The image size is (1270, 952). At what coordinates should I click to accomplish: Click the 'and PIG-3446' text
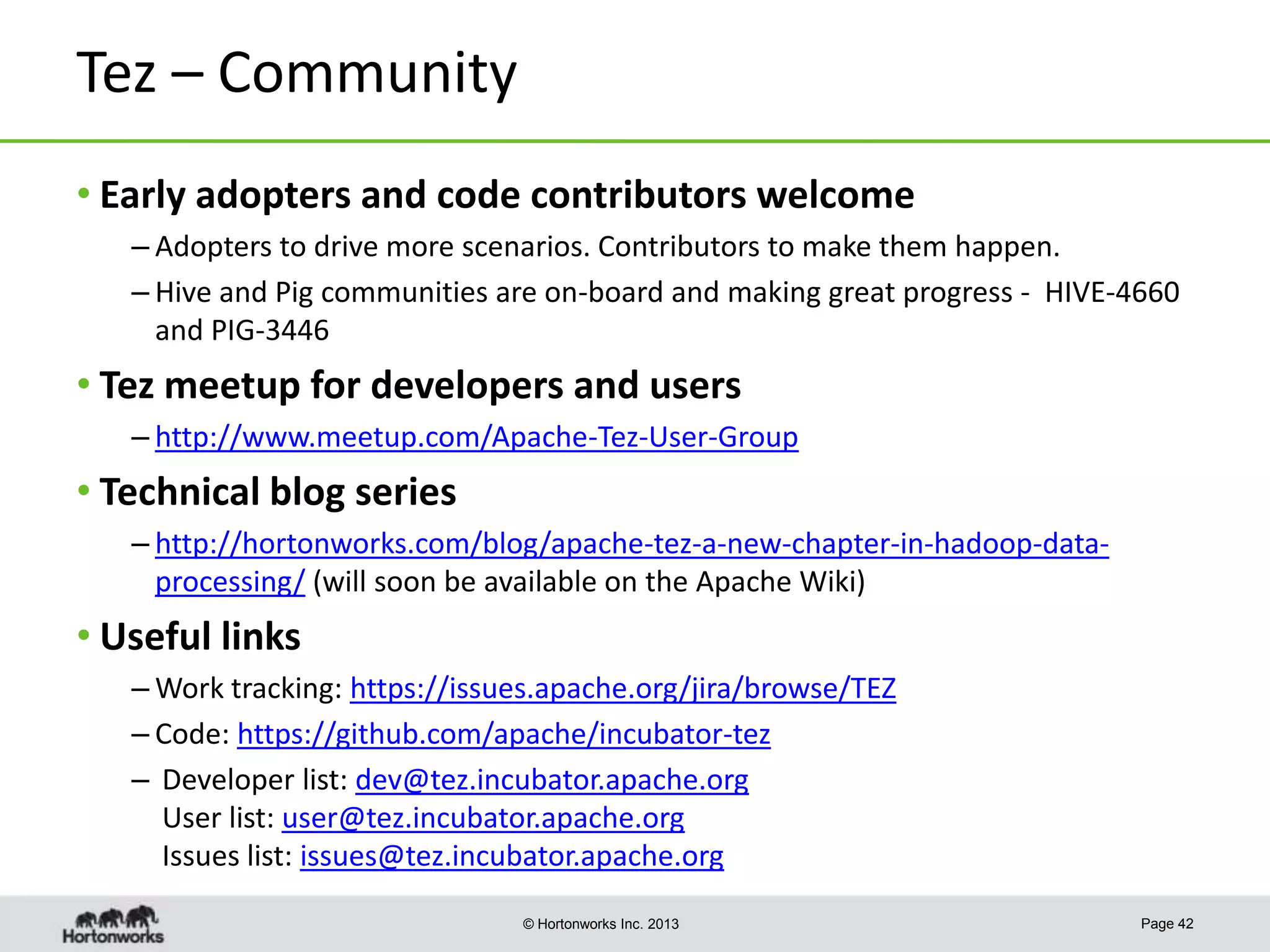click(x=242, y=330)
